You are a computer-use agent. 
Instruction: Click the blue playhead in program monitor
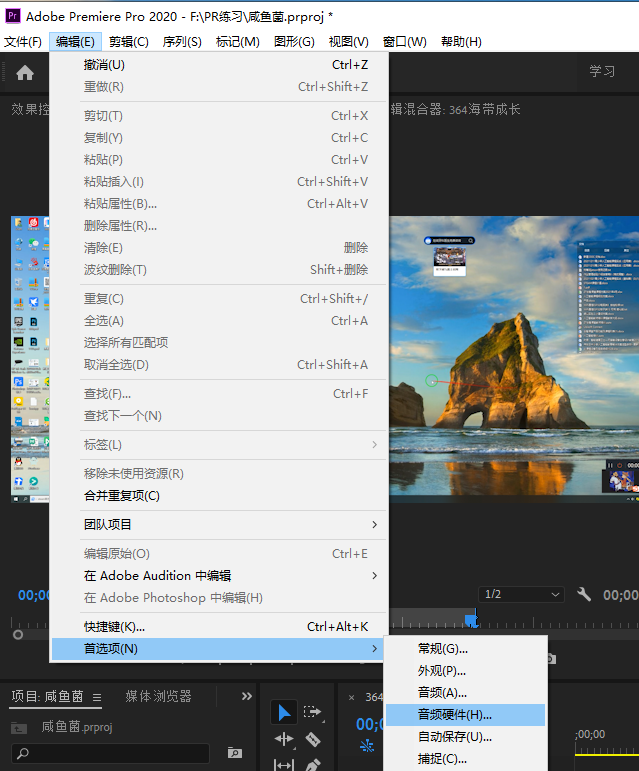coord(471,620)
